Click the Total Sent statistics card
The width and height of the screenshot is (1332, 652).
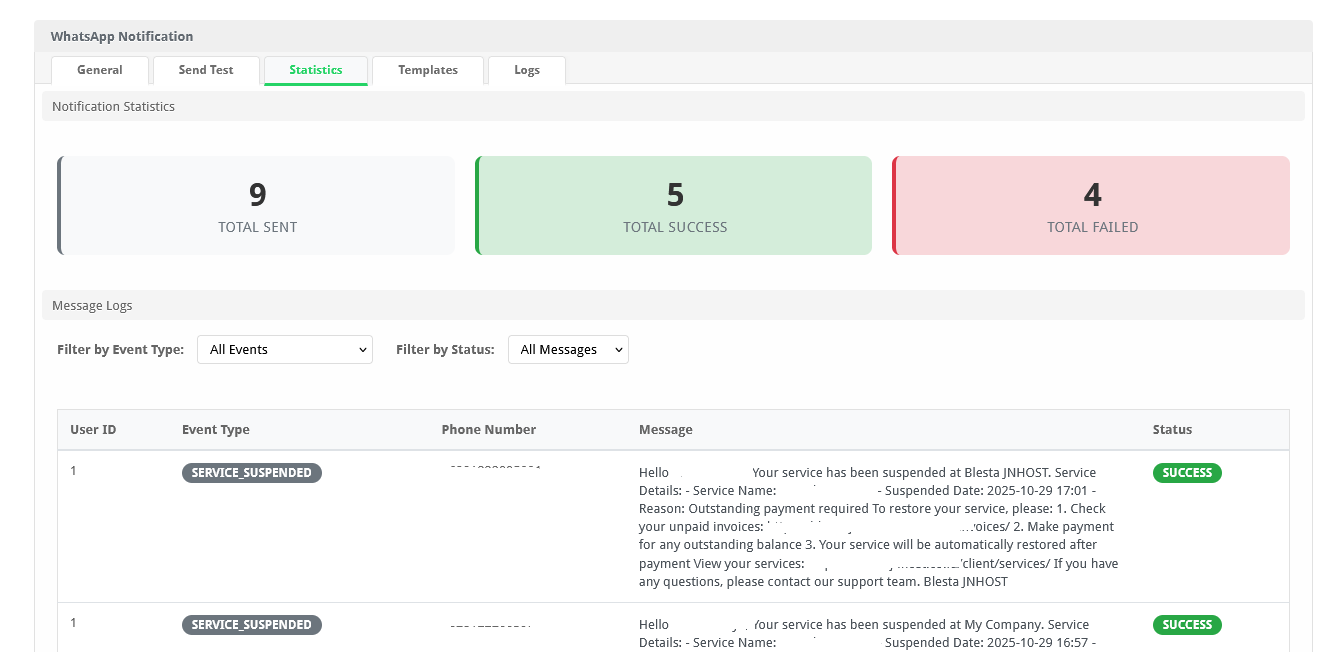click(257, 206)
